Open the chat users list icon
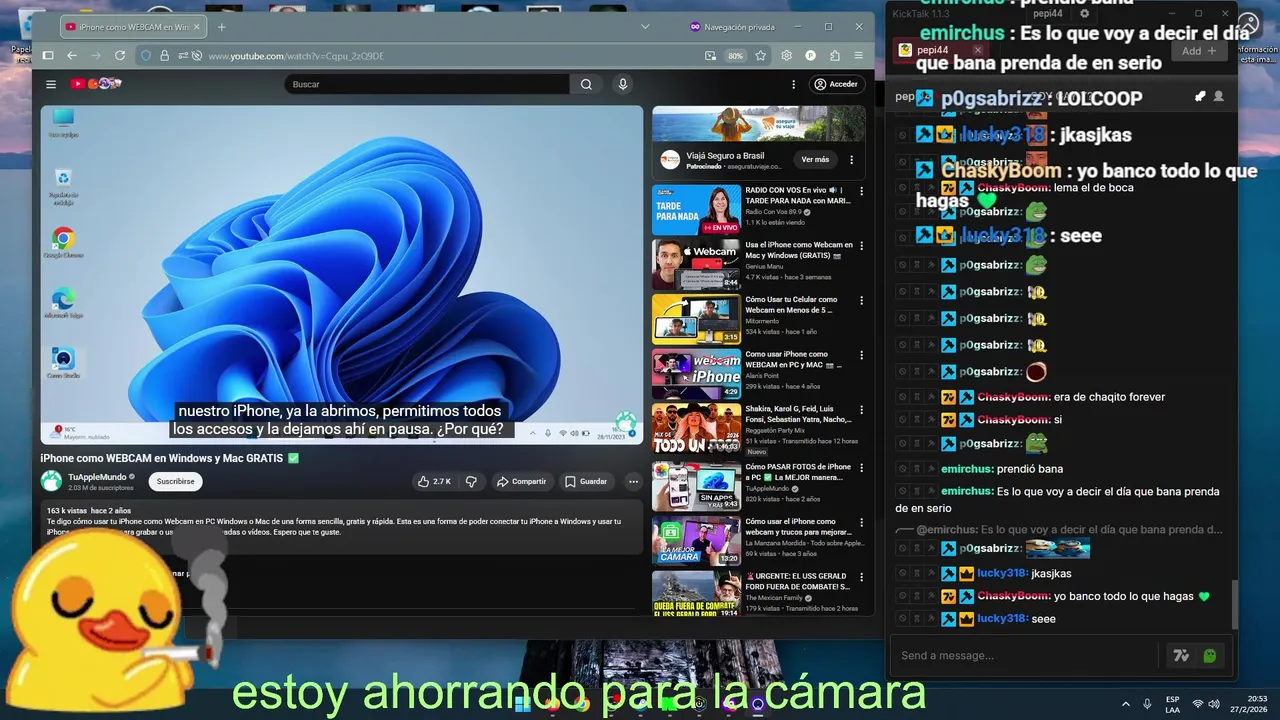This screenshot has width=1280, height=720. pyautogui.click(x=1218, y=97)
